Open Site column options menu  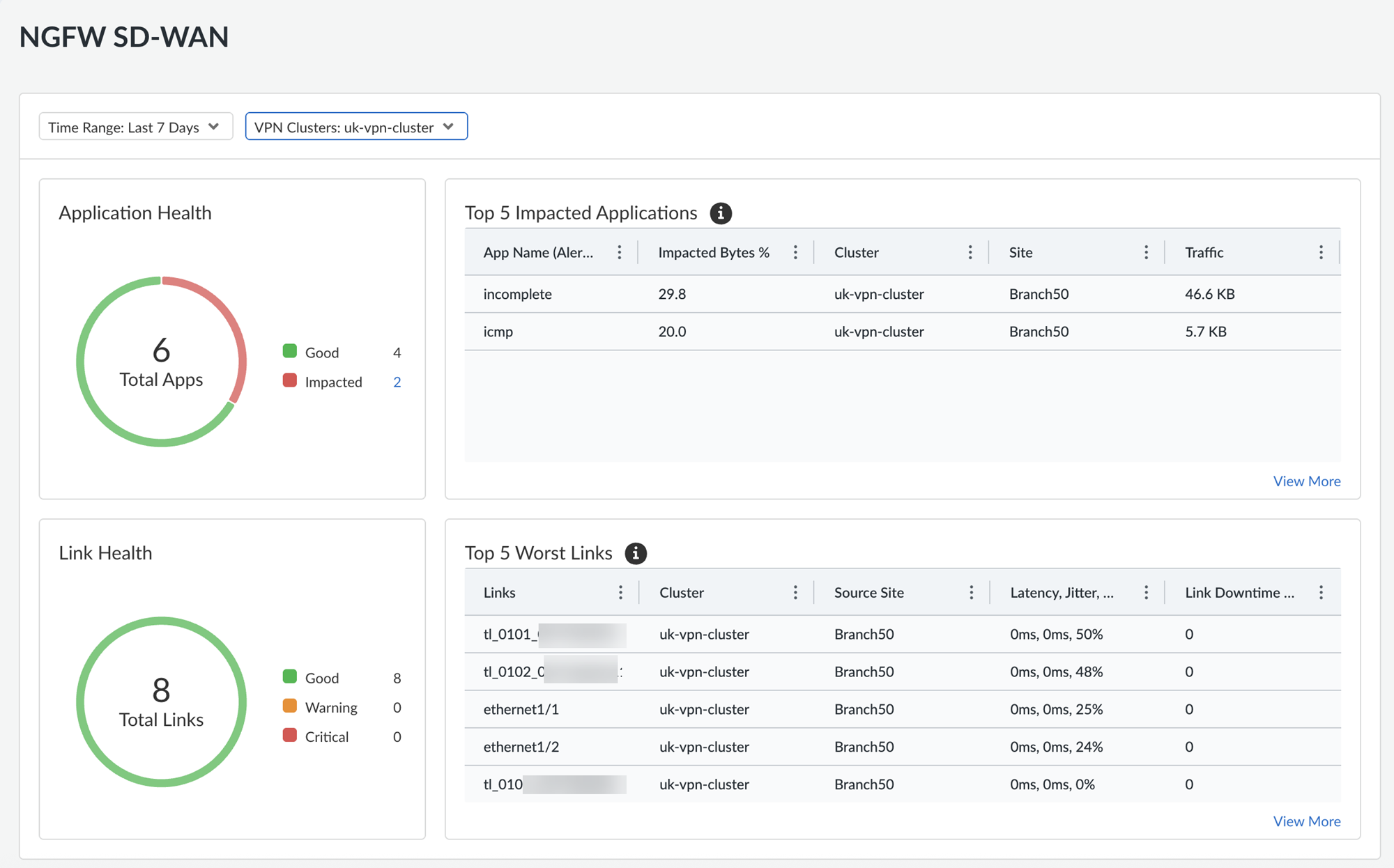point(1146,252)
